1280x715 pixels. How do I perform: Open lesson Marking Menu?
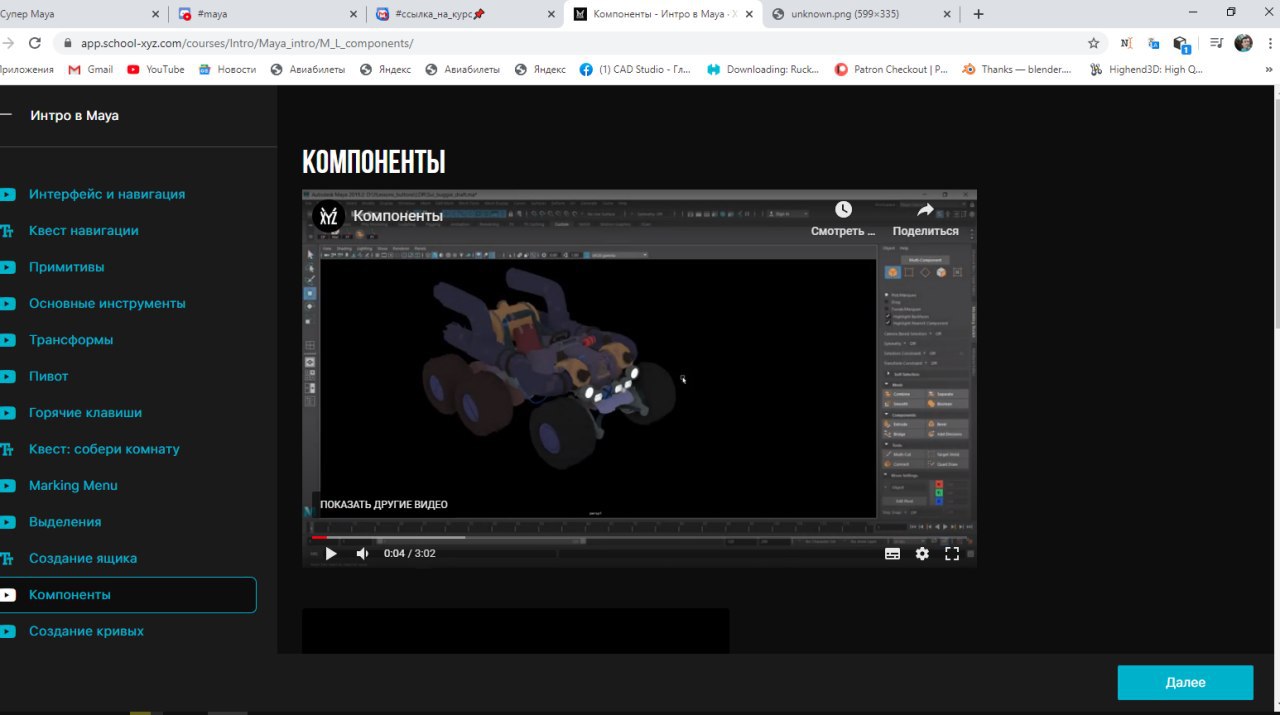pos(73,485)
